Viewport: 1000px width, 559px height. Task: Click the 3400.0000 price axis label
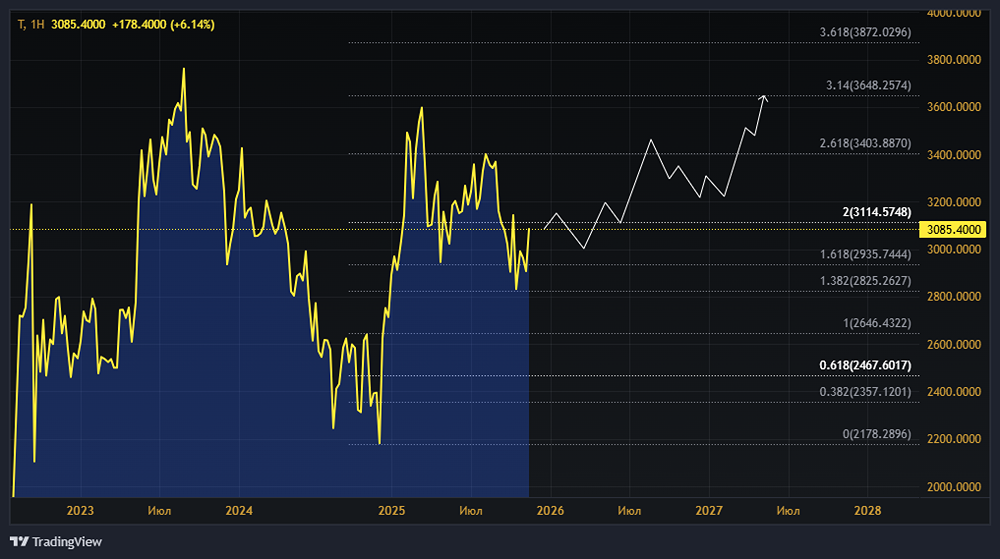pos(953,155)
